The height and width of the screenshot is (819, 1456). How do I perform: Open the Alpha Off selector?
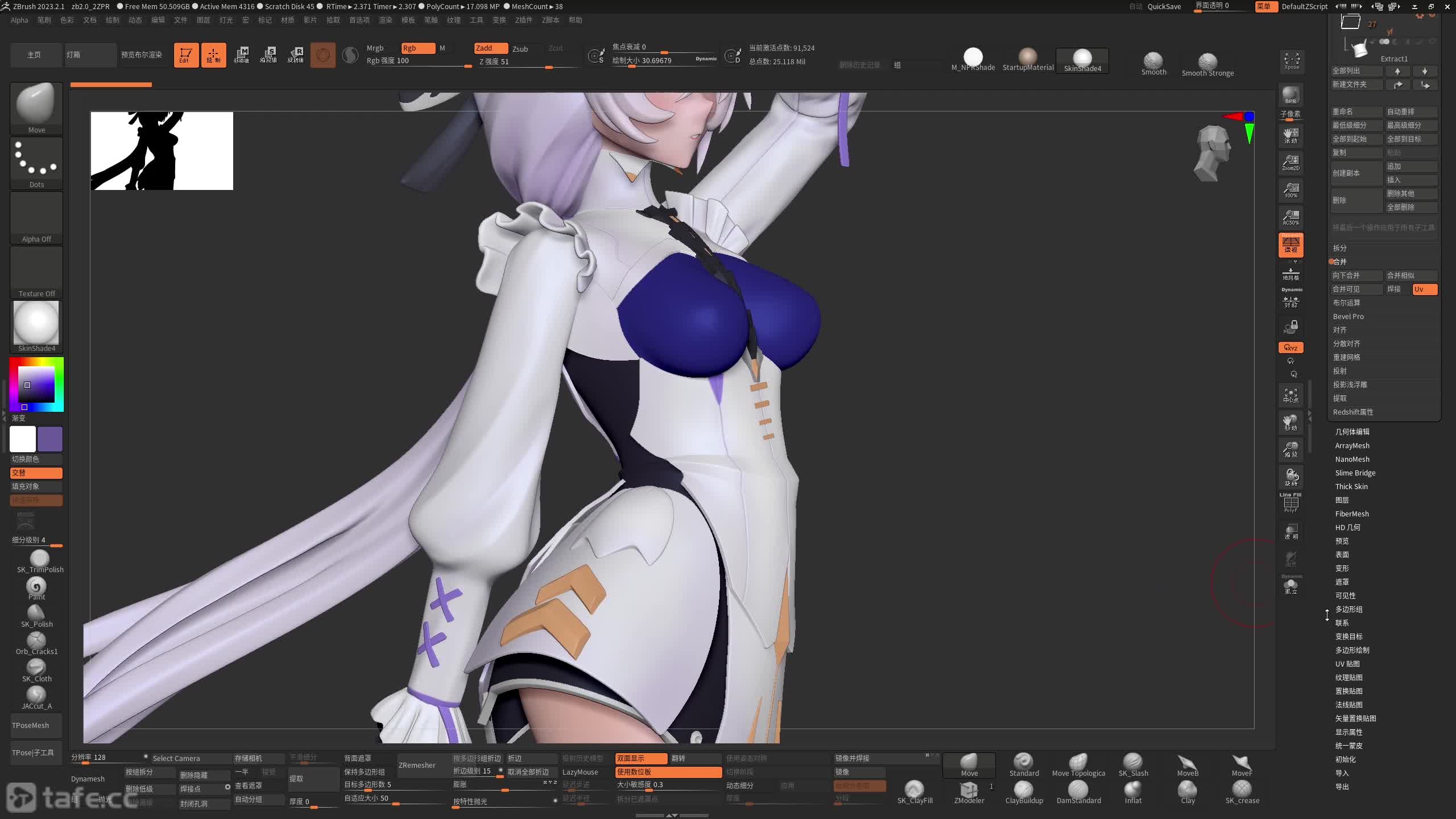pyautogui.click(x=36, y=217)
